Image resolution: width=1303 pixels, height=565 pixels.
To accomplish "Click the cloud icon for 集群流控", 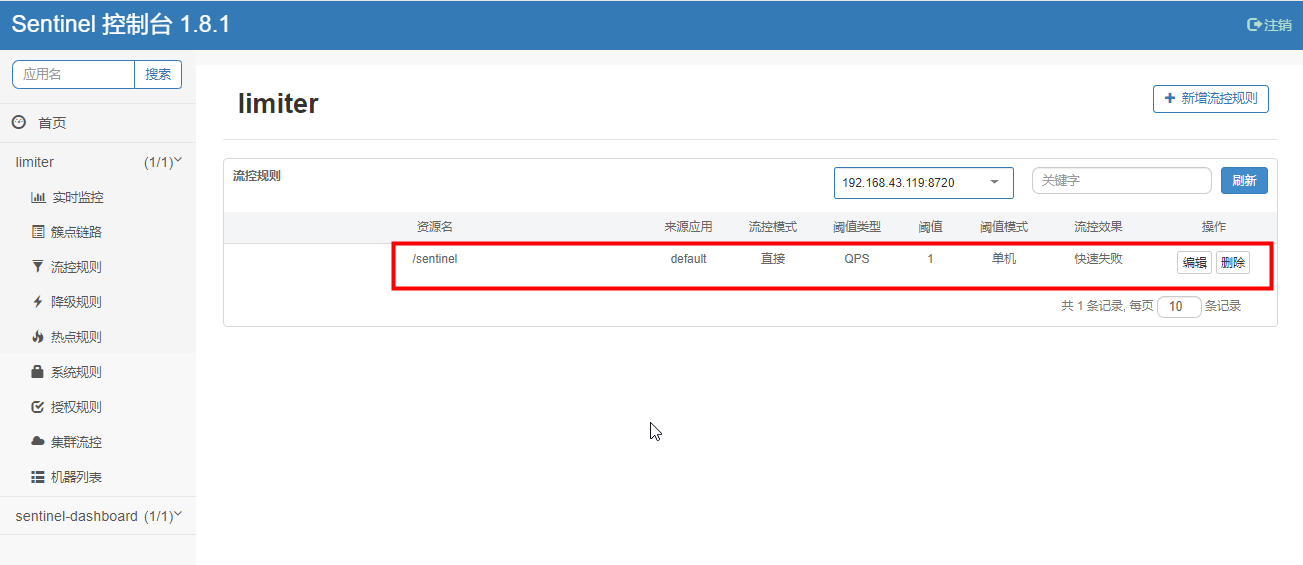I will pos(38,441).
